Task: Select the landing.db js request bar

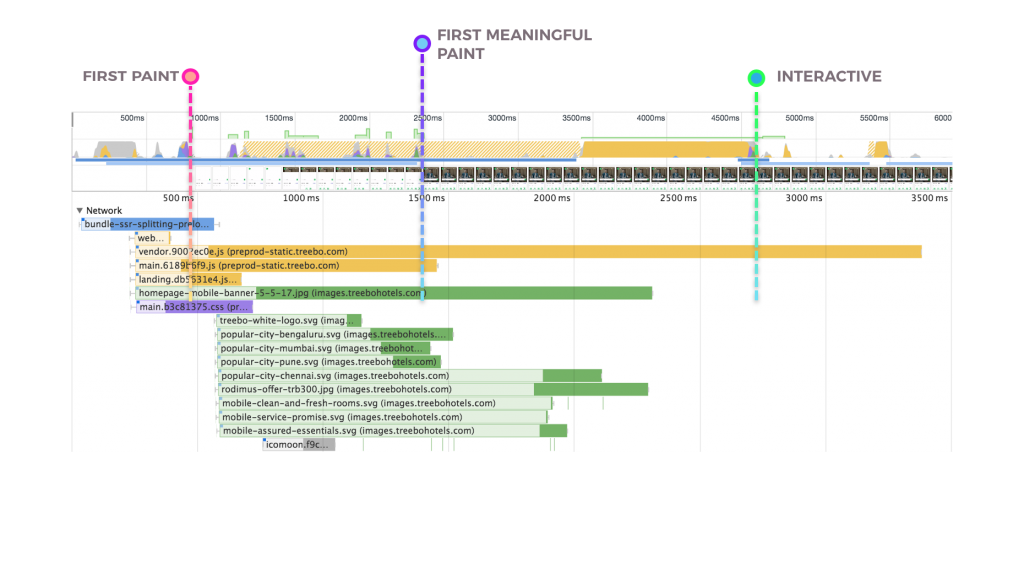Action: click(189, 280)
